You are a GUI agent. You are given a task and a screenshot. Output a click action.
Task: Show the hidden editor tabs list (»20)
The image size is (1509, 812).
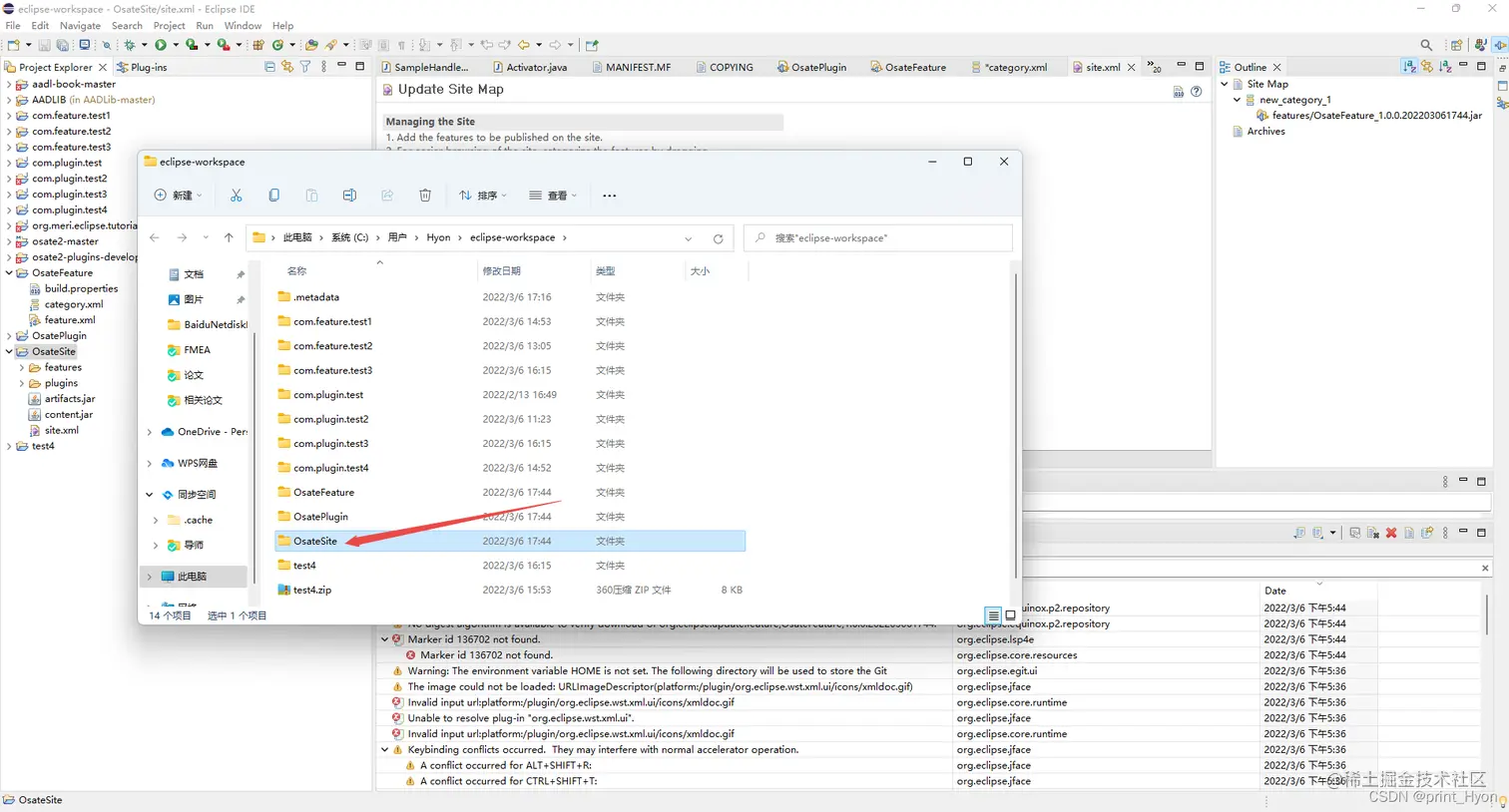coord(1155,67)
